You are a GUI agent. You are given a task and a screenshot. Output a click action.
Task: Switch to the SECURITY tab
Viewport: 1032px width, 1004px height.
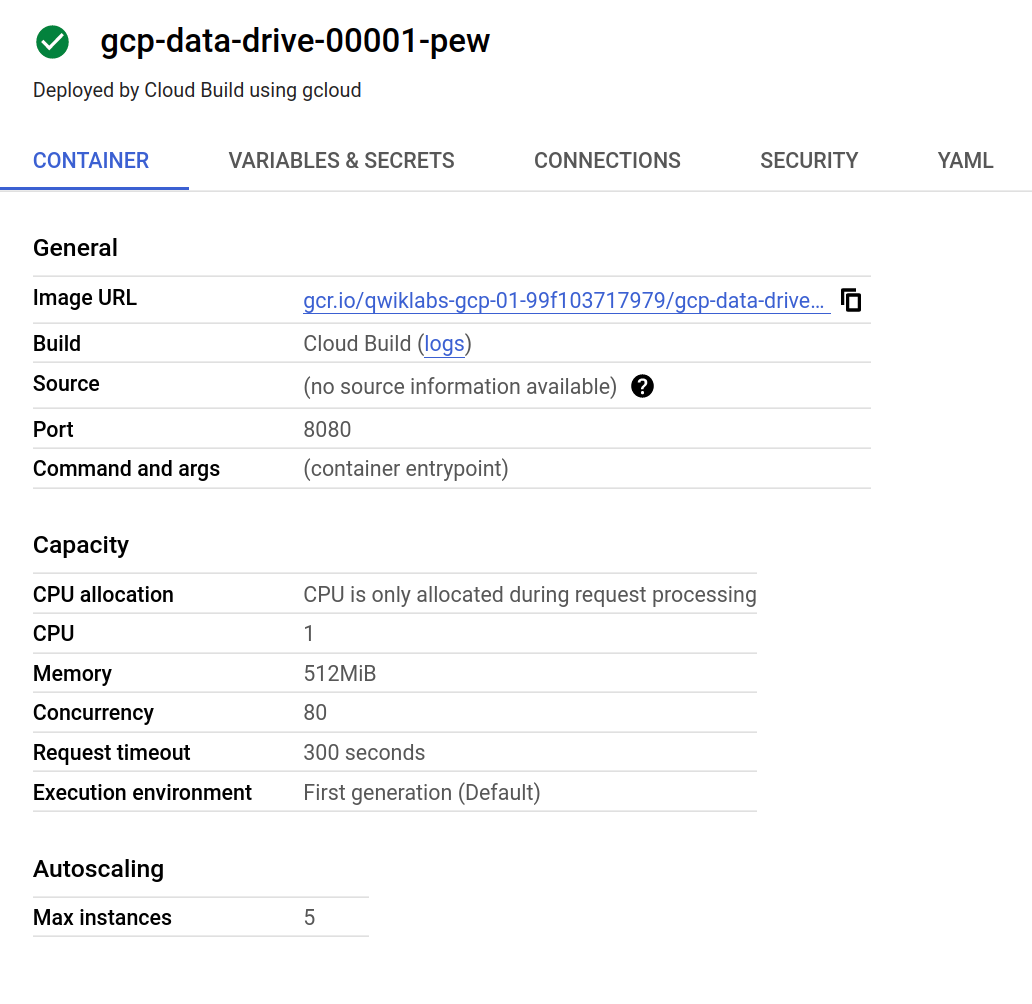[809, 161]
